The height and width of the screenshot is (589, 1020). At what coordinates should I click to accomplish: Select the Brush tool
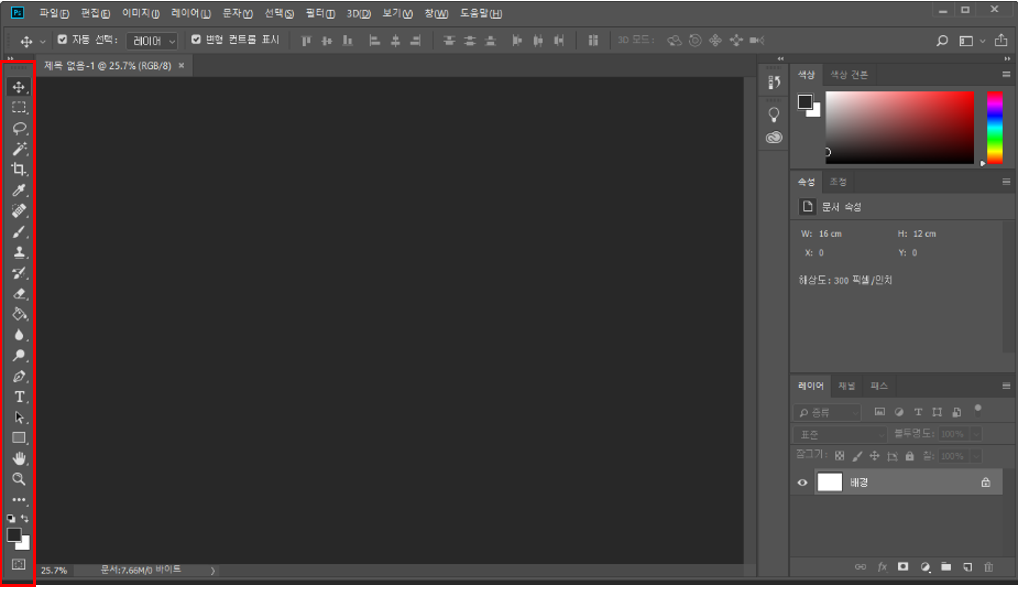point(19,231)
